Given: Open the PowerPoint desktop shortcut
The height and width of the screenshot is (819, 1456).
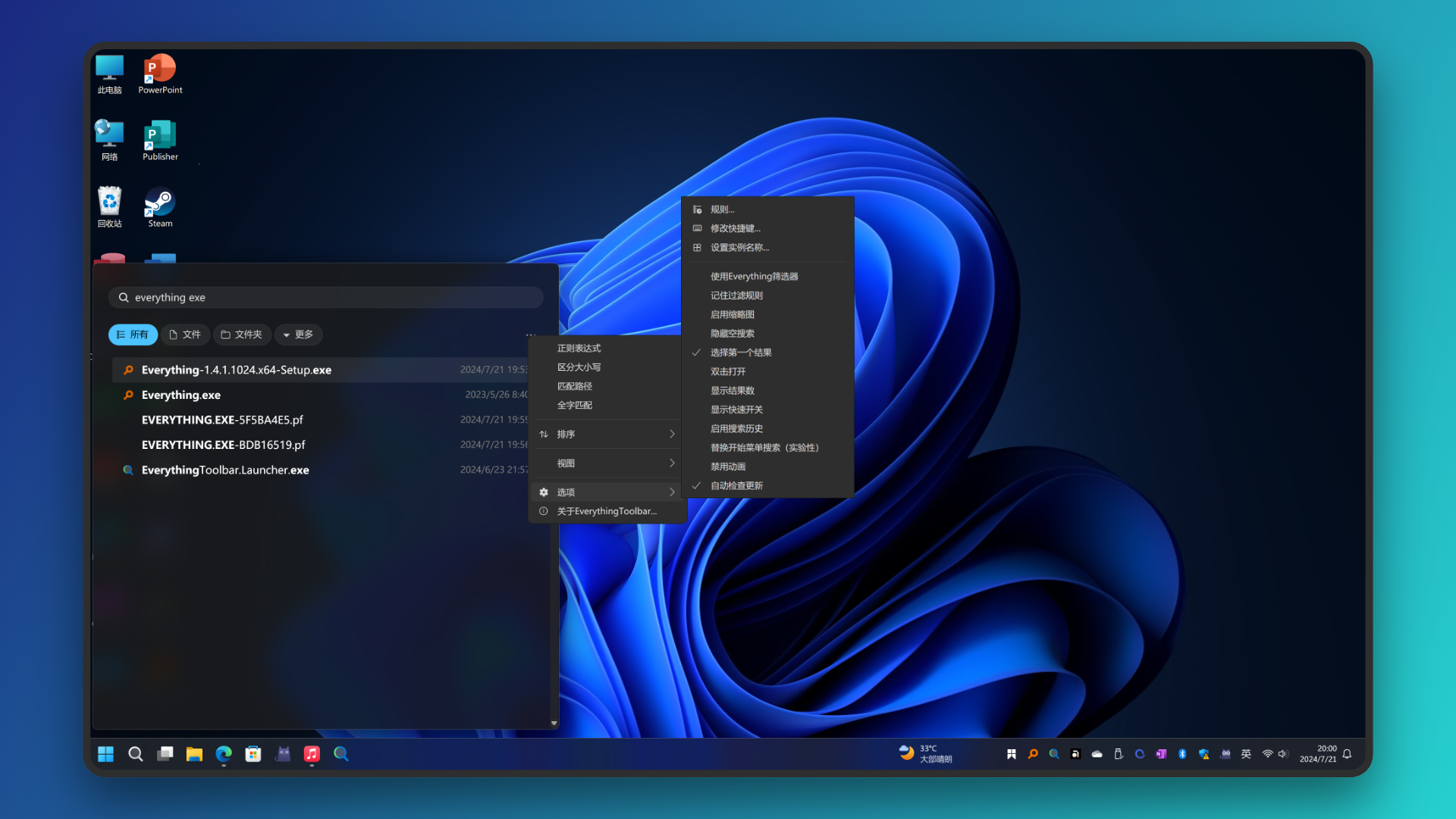Looking at the screenshot, I should pyautogui.click(x=160, y=74).
